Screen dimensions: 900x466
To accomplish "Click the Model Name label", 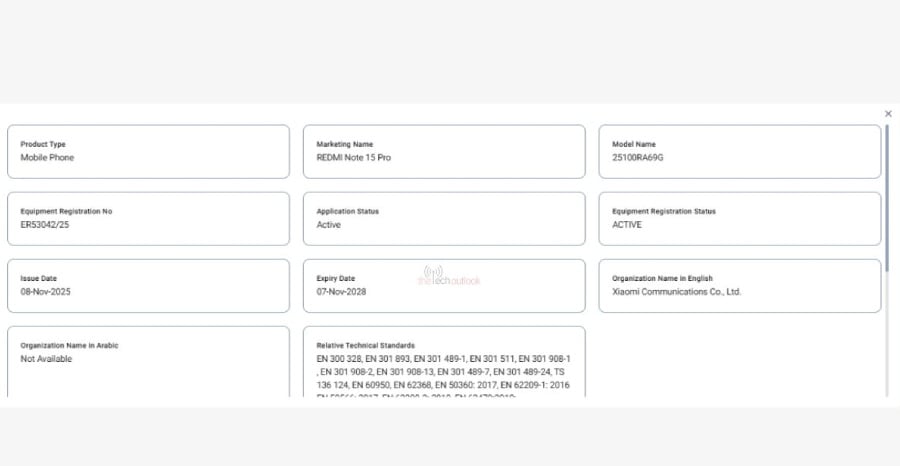I will pos(633,144).
